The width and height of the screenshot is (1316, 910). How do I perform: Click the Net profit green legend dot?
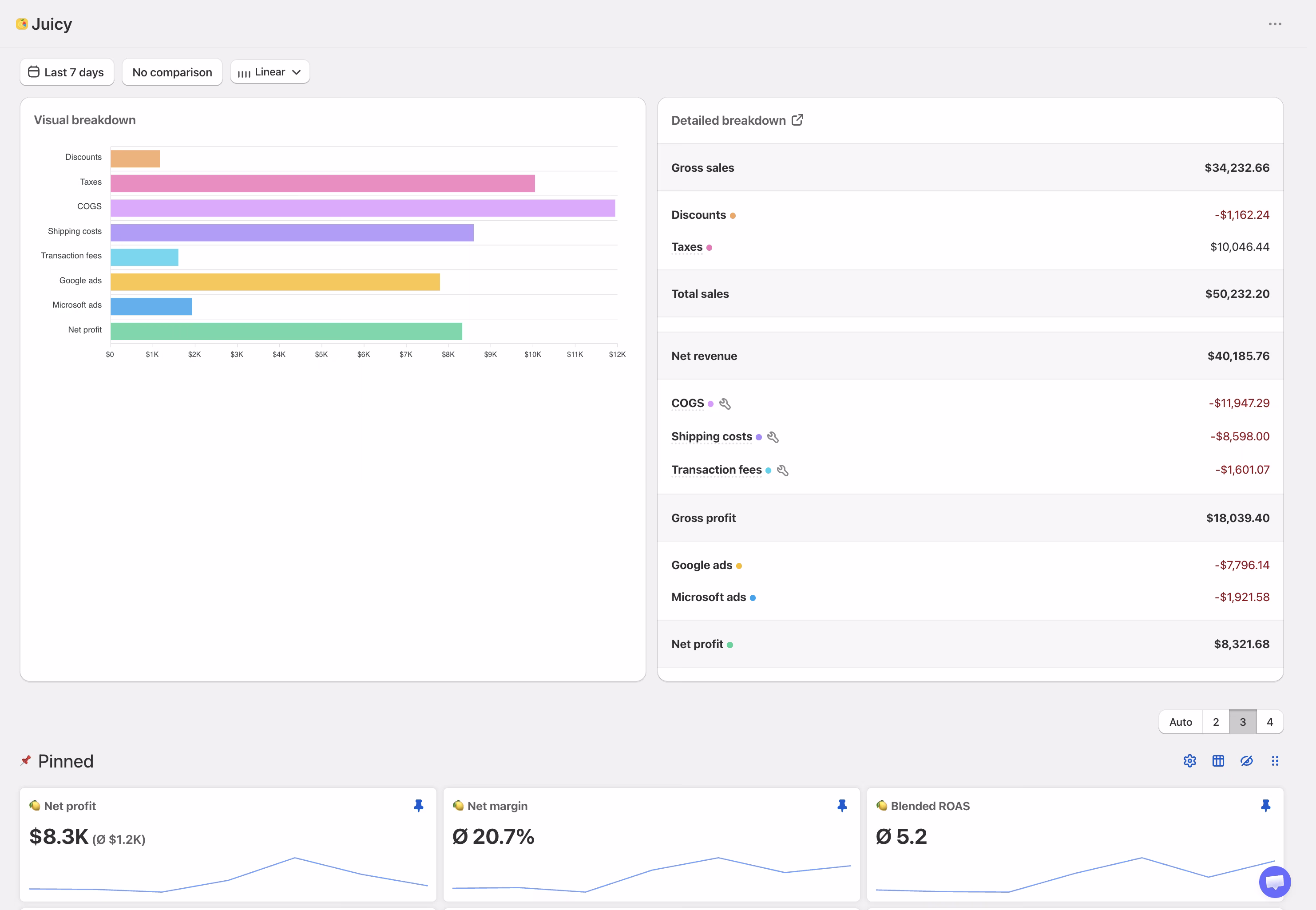click(x=730, y=645)
